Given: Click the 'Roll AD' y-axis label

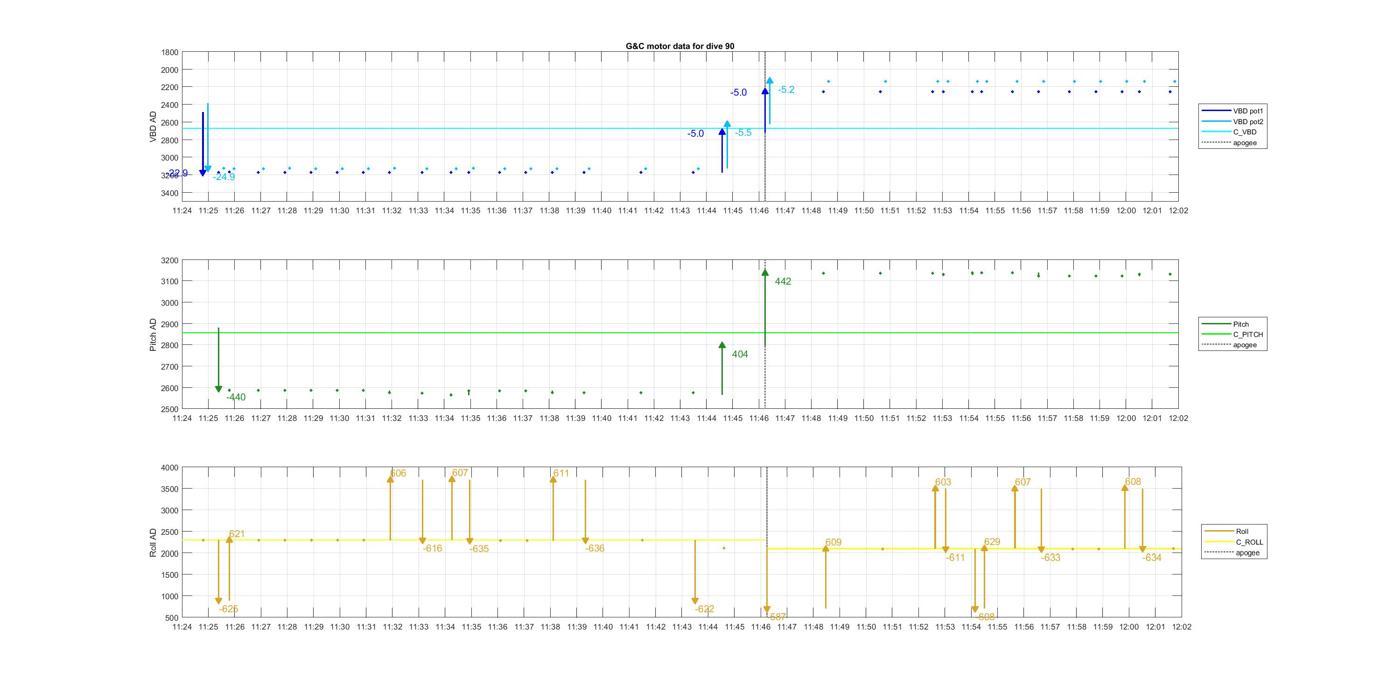Looking at the screenshot, I should pyautogui.click(x=154, y=542).
